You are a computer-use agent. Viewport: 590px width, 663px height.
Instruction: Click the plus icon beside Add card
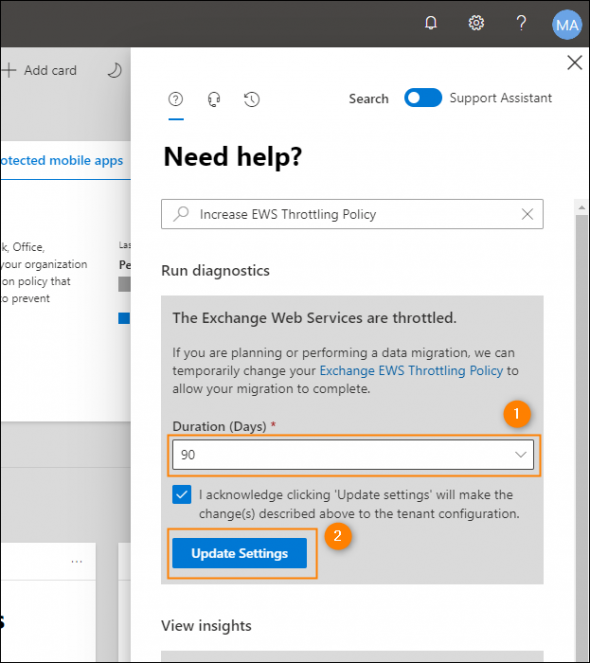pos(8,70)
